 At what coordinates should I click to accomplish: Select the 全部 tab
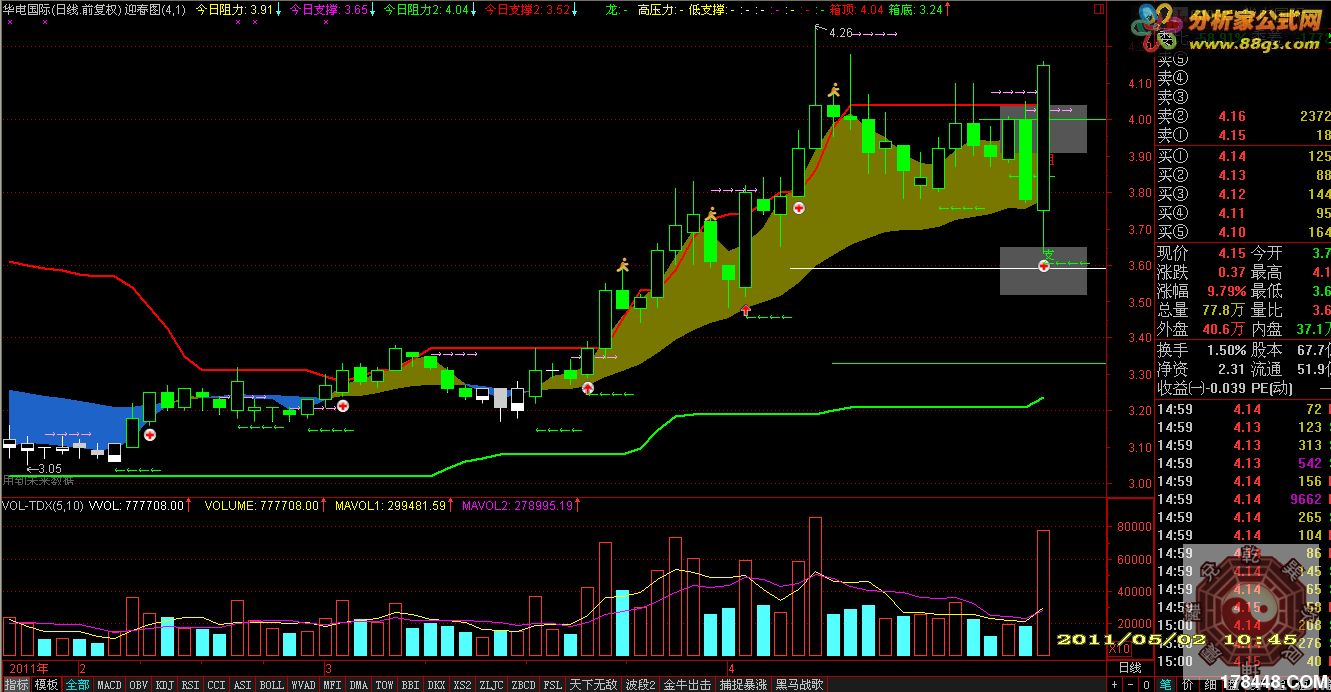[x=77, y=685]
